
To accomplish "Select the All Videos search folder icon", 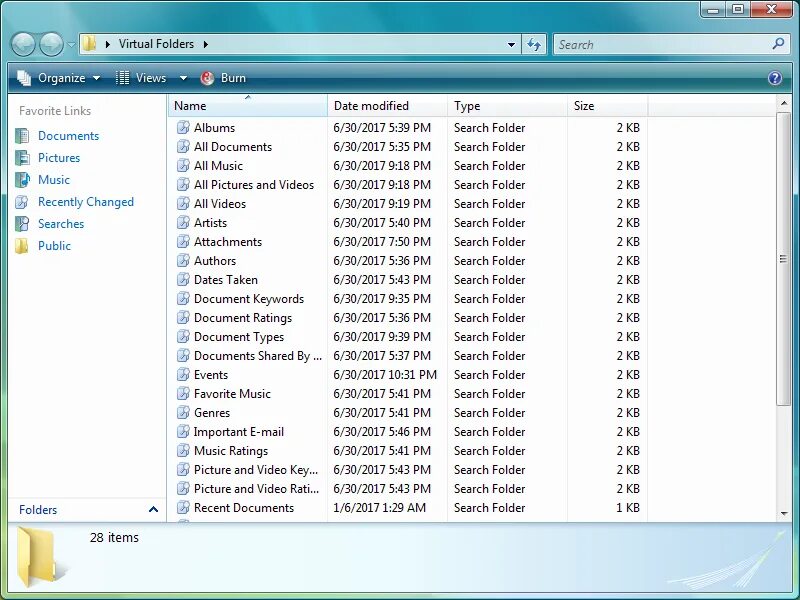I will click(x=183, y=204).
